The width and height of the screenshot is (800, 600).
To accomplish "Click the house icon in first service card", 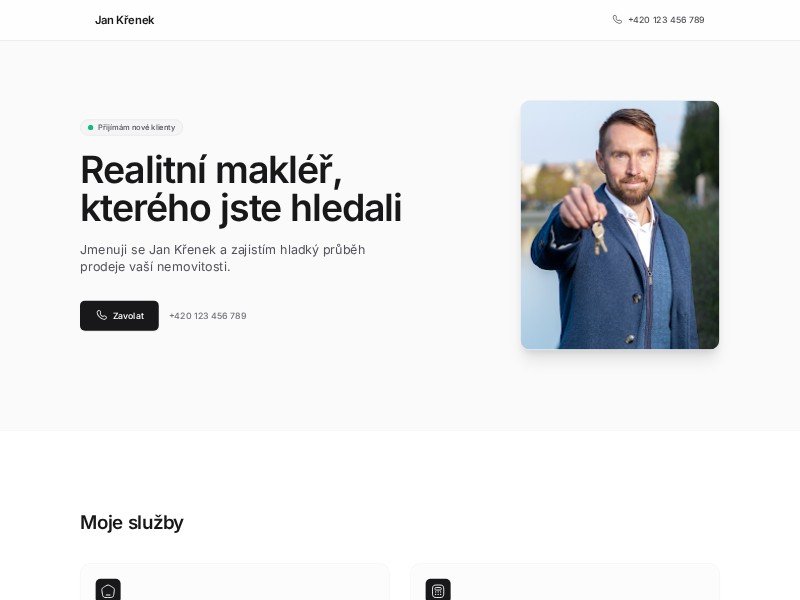I will click(x=108, y=590).
